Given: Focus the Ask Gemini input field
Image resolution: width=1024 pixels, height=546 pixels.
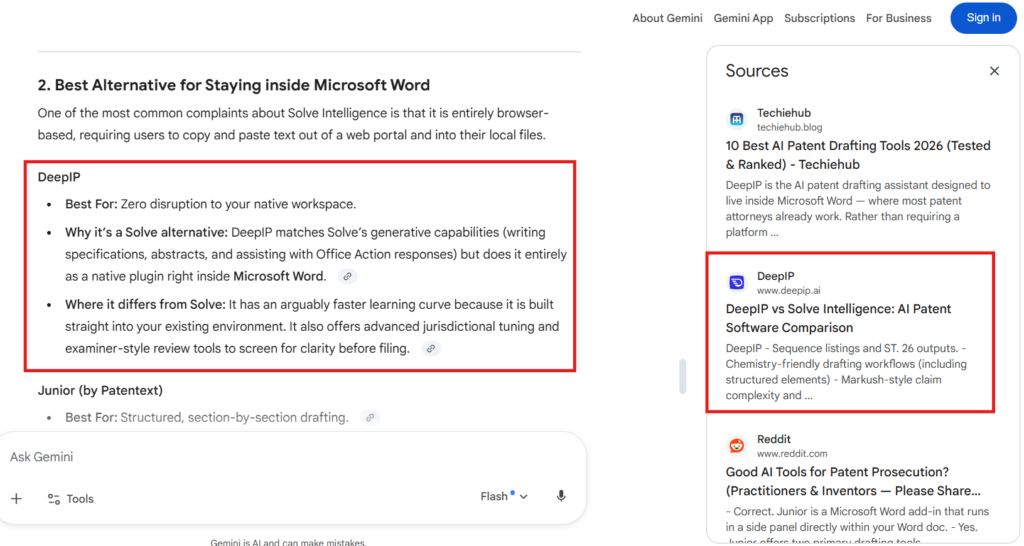Looking at the screenshot, I should tap(292, 457).
